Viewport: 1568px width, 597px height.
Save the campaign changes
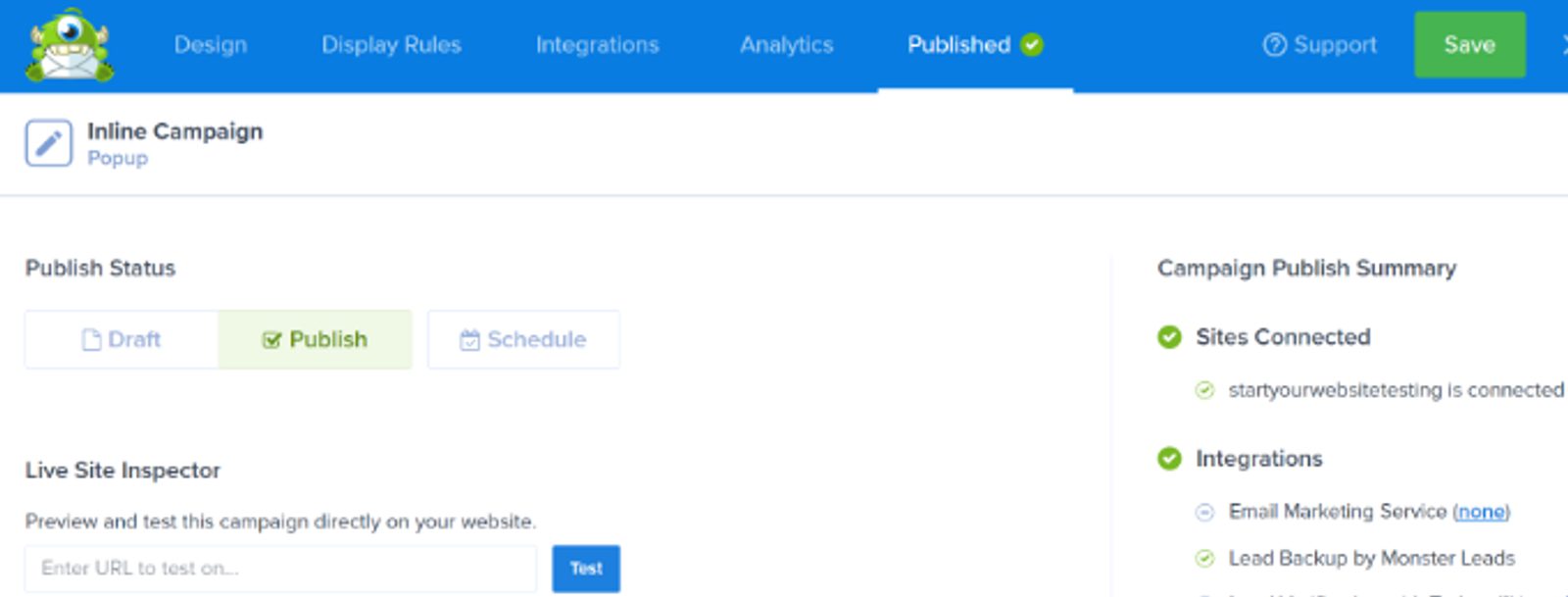click(x=1468, y=44)
